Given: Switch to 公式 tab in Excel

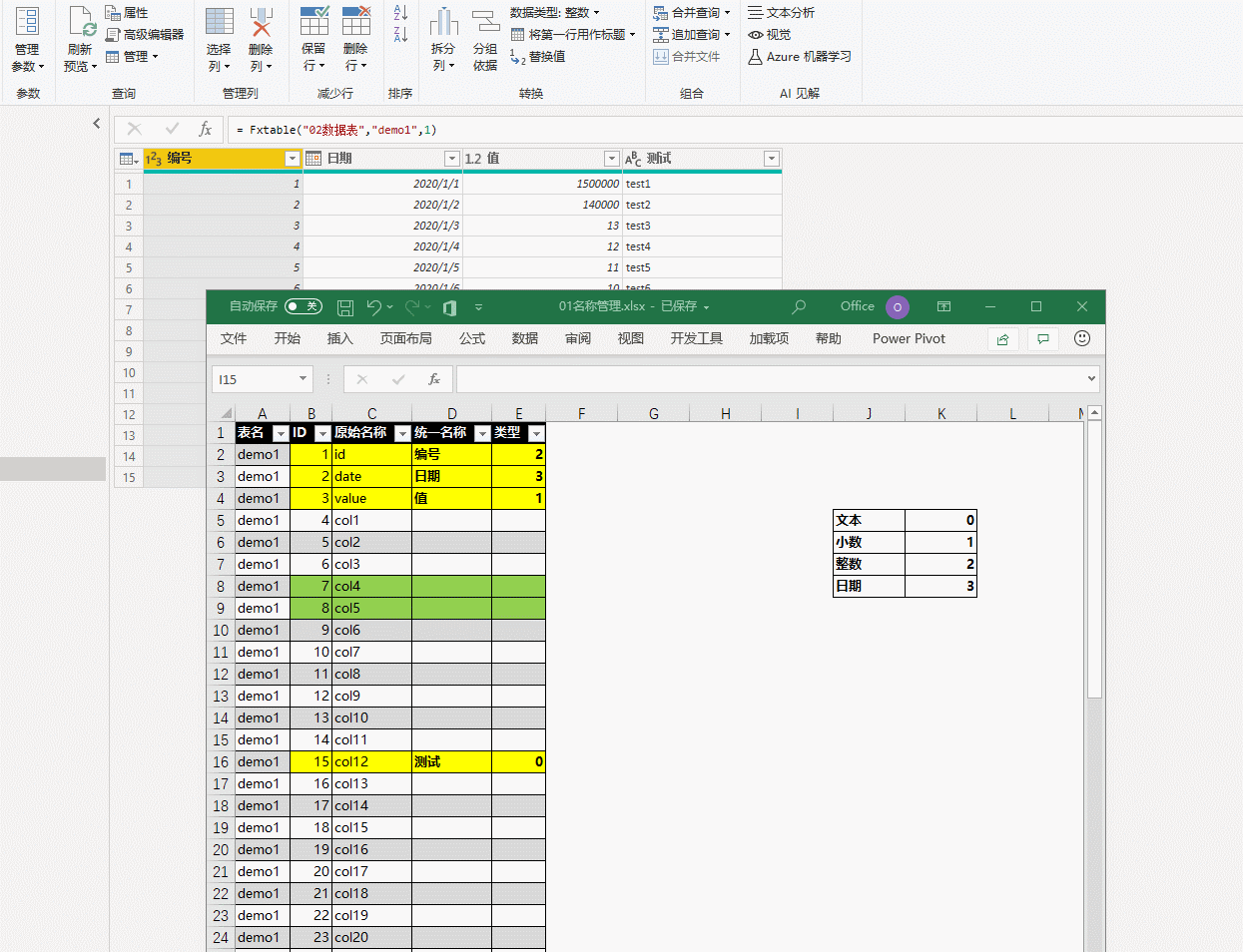Looking at the screenshot, I should 472,339.
